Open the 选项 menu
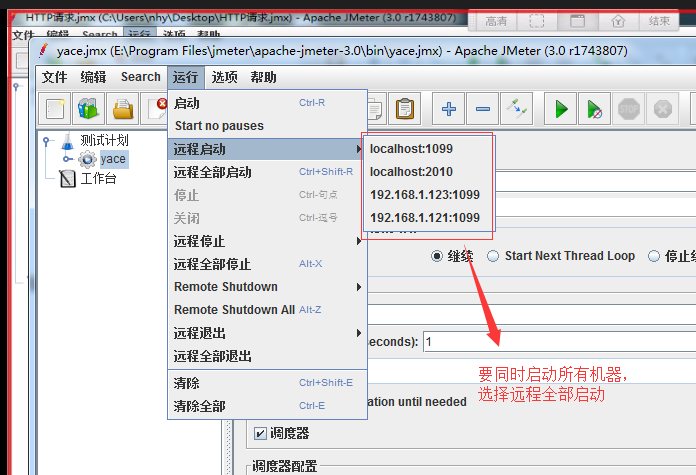This screenshot has height=475, width=696. click(x=225, y=77)
